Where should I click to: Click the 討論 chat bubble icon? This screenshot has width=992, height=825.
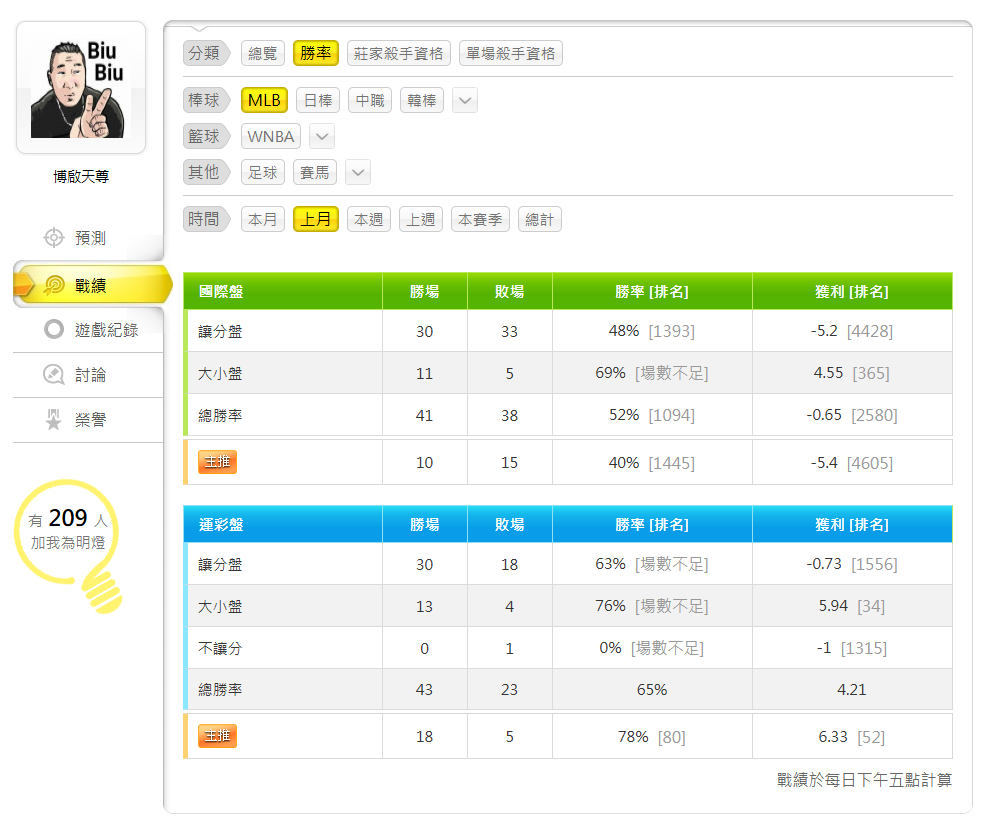click(54, 375)
